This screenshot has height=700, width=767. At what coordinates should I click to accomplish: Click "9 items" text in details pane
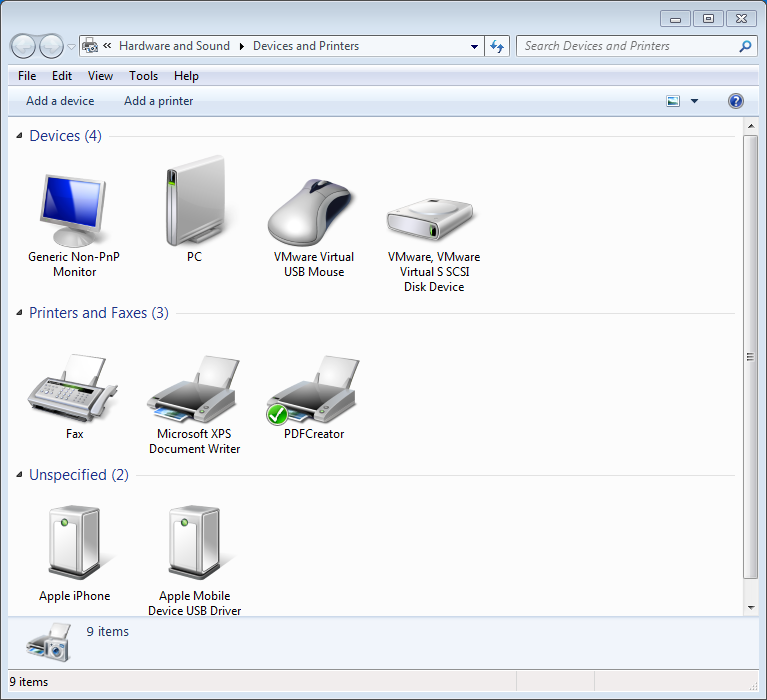[108, 632]
